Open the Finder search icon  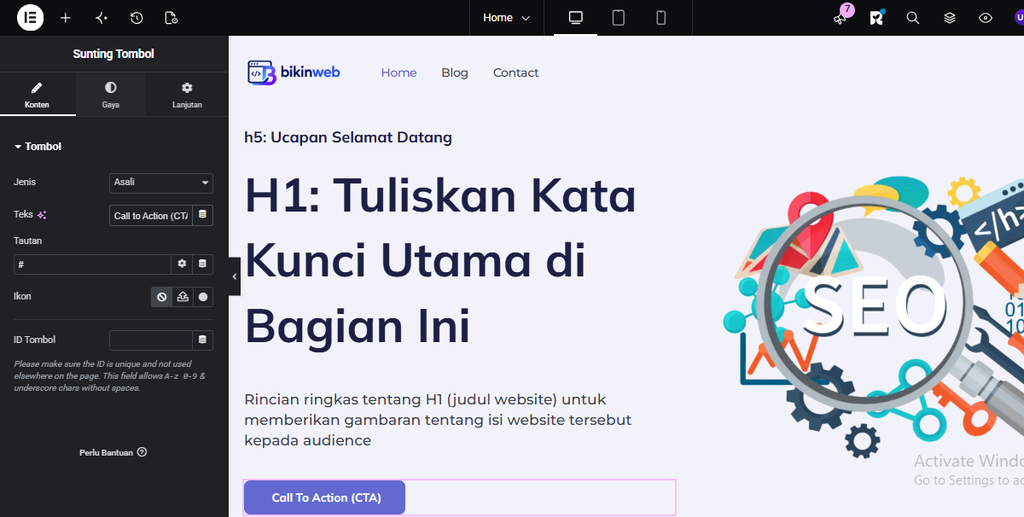pyautogui.click(x=913, y=18)
